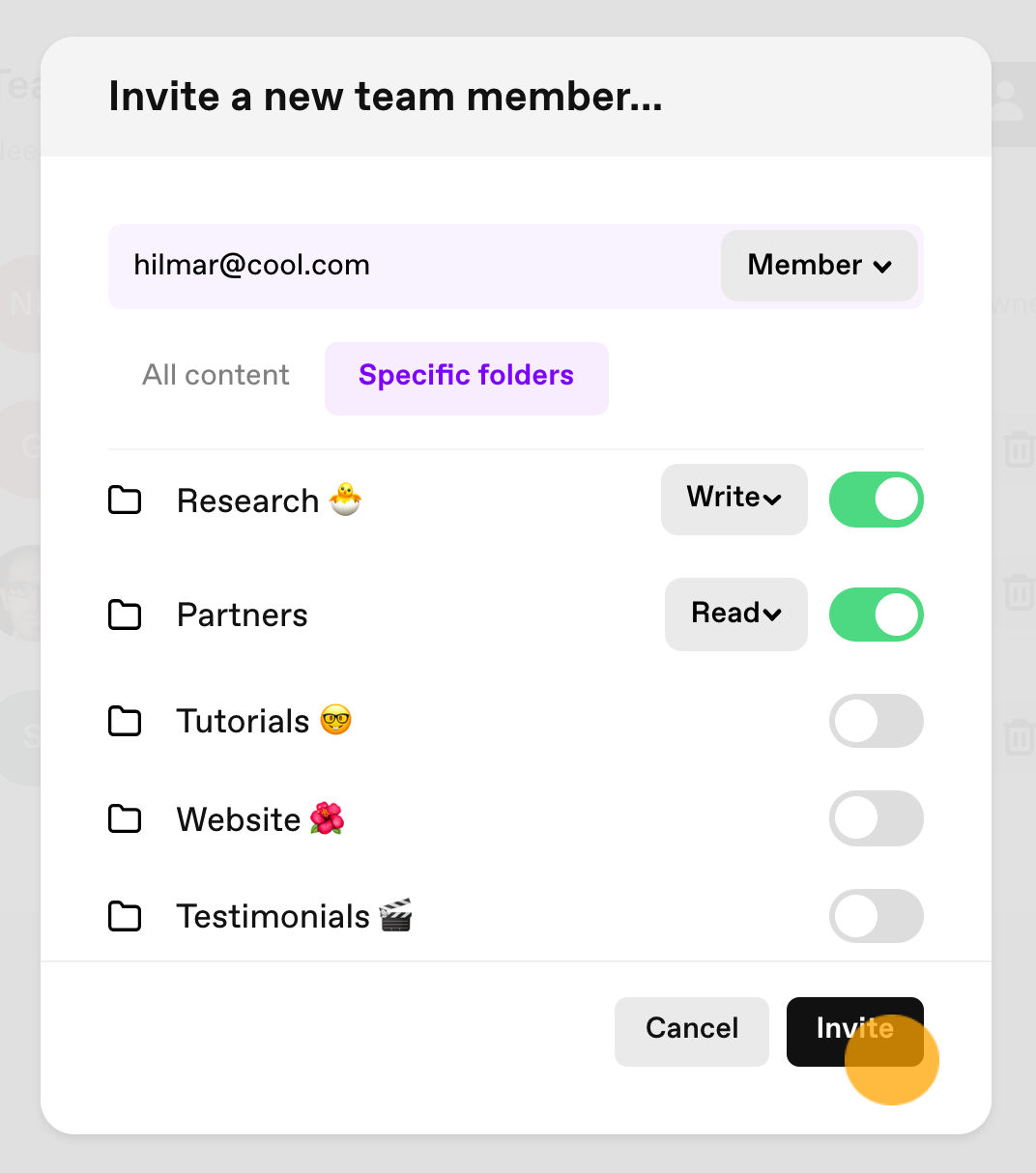Click the Tutorials folder icon
1036x1173 pixels.
[x=125, y=721]
